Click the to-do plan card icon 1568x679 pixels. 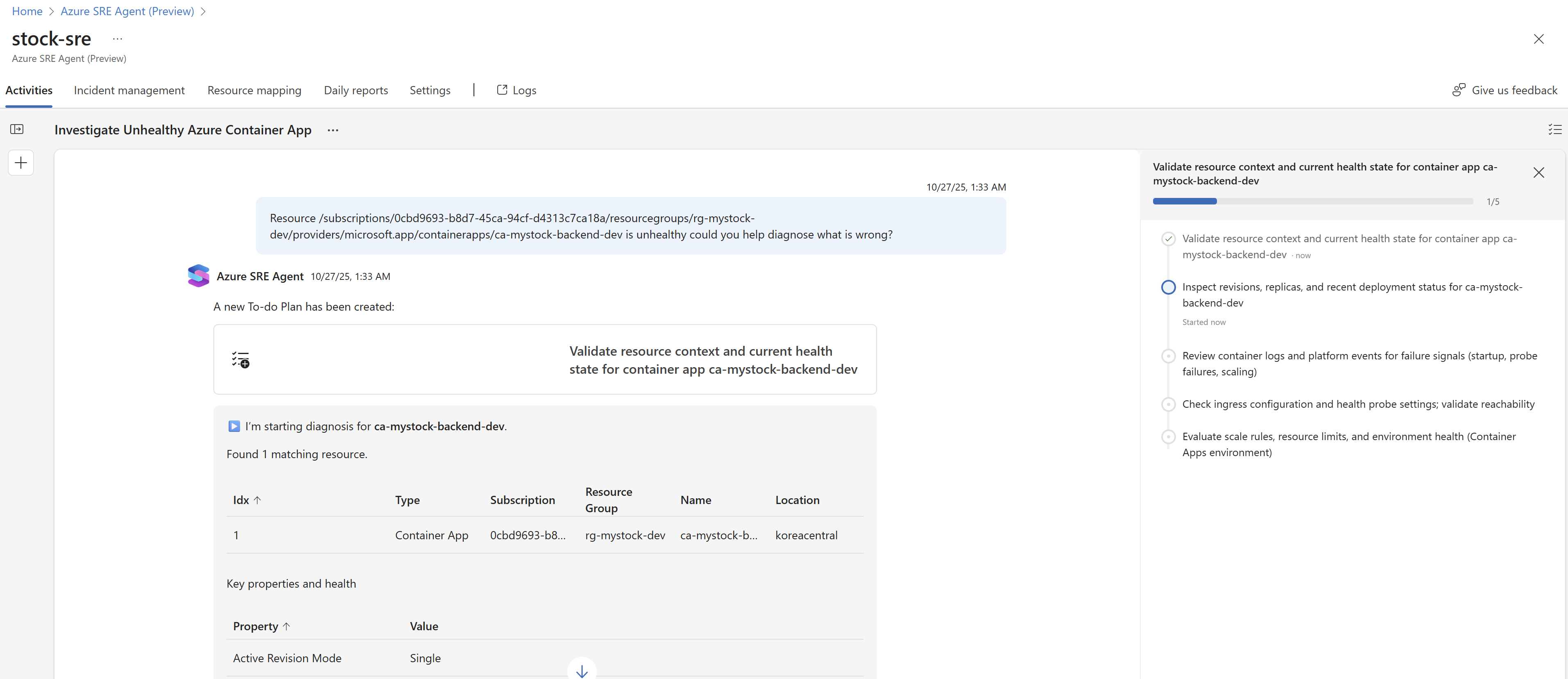coord(240,359)
